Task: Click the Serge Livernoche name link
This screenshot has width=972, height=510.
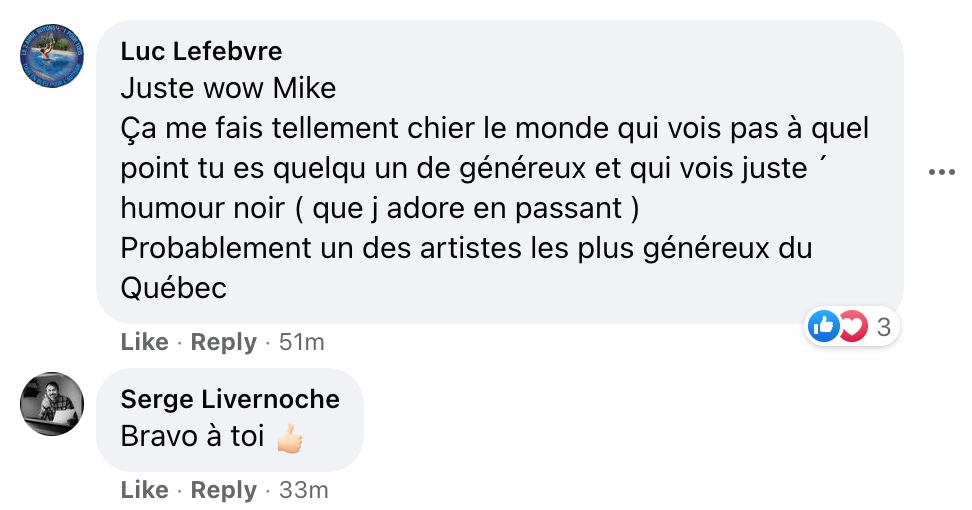Action: [230, 400]
